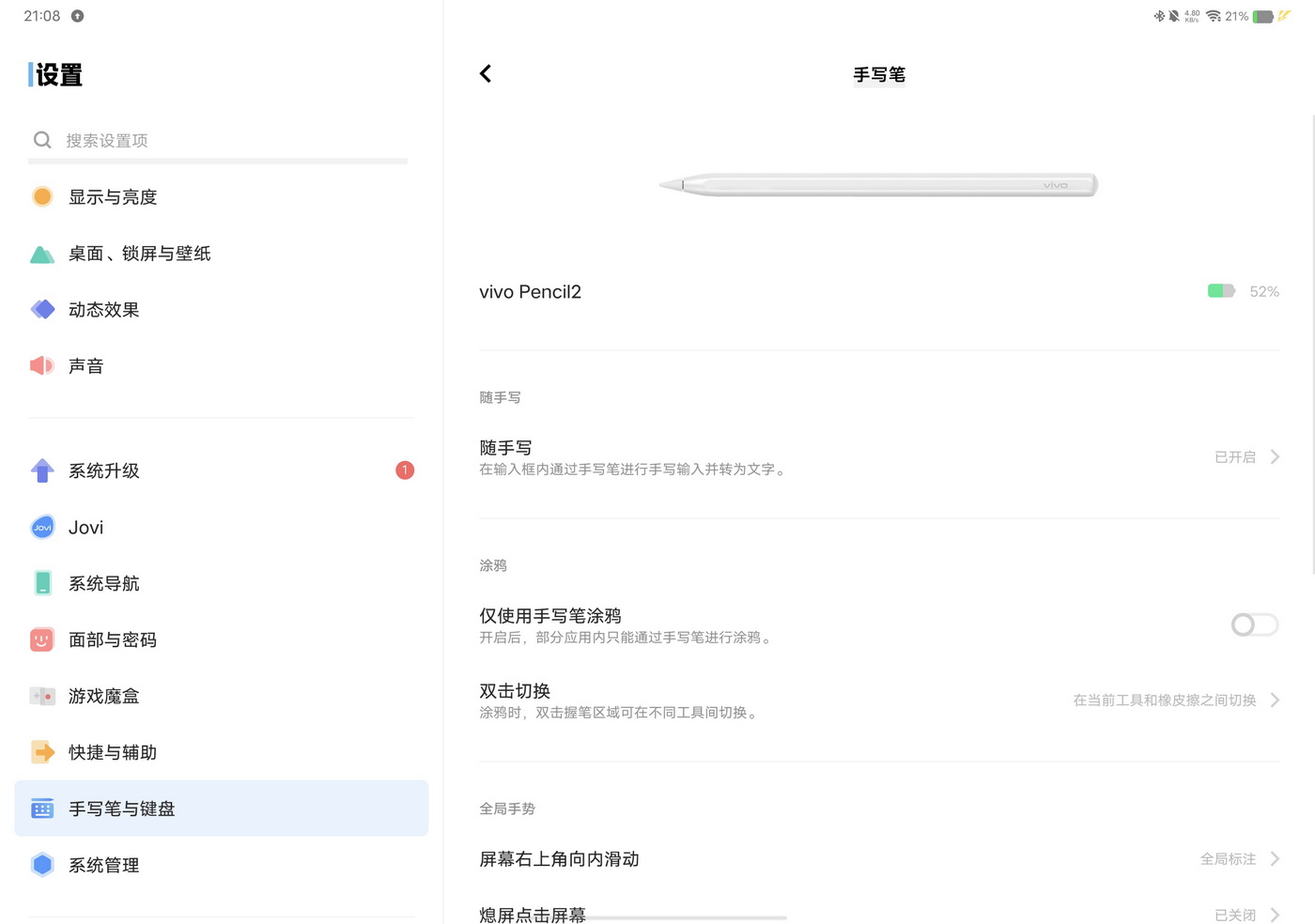The image size is (1315, 924).
Task: Click the red update notification badge
Action: 405,470
